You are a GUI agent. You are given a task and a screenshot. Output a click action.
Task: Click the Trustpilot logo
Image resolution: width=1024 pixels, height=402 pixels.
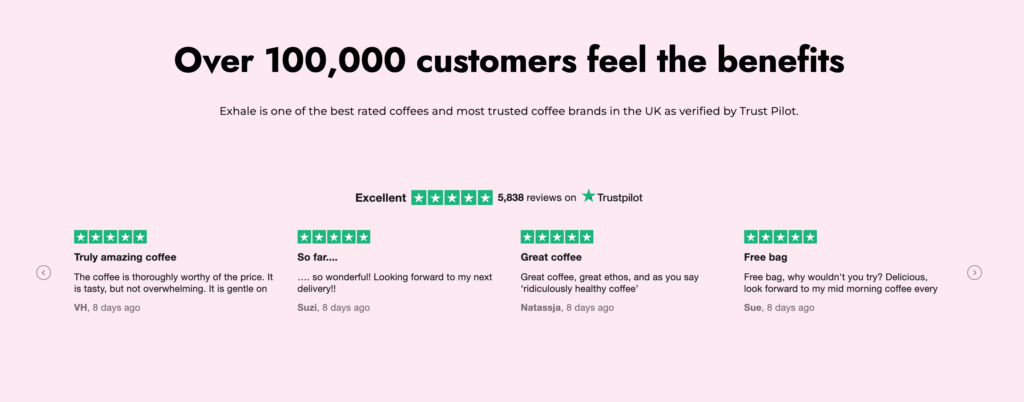coord(612,197)
